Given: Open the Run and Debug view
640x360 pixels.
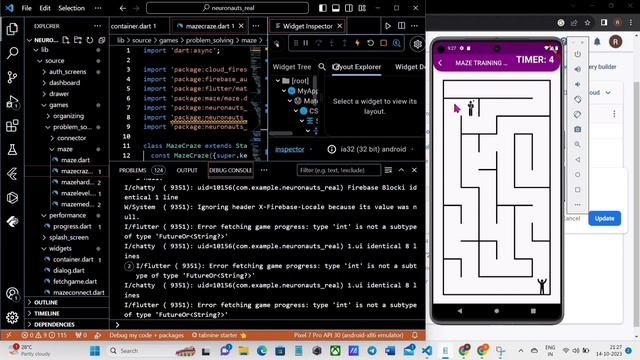Looking at the screenshot, I should pos(12,102).
